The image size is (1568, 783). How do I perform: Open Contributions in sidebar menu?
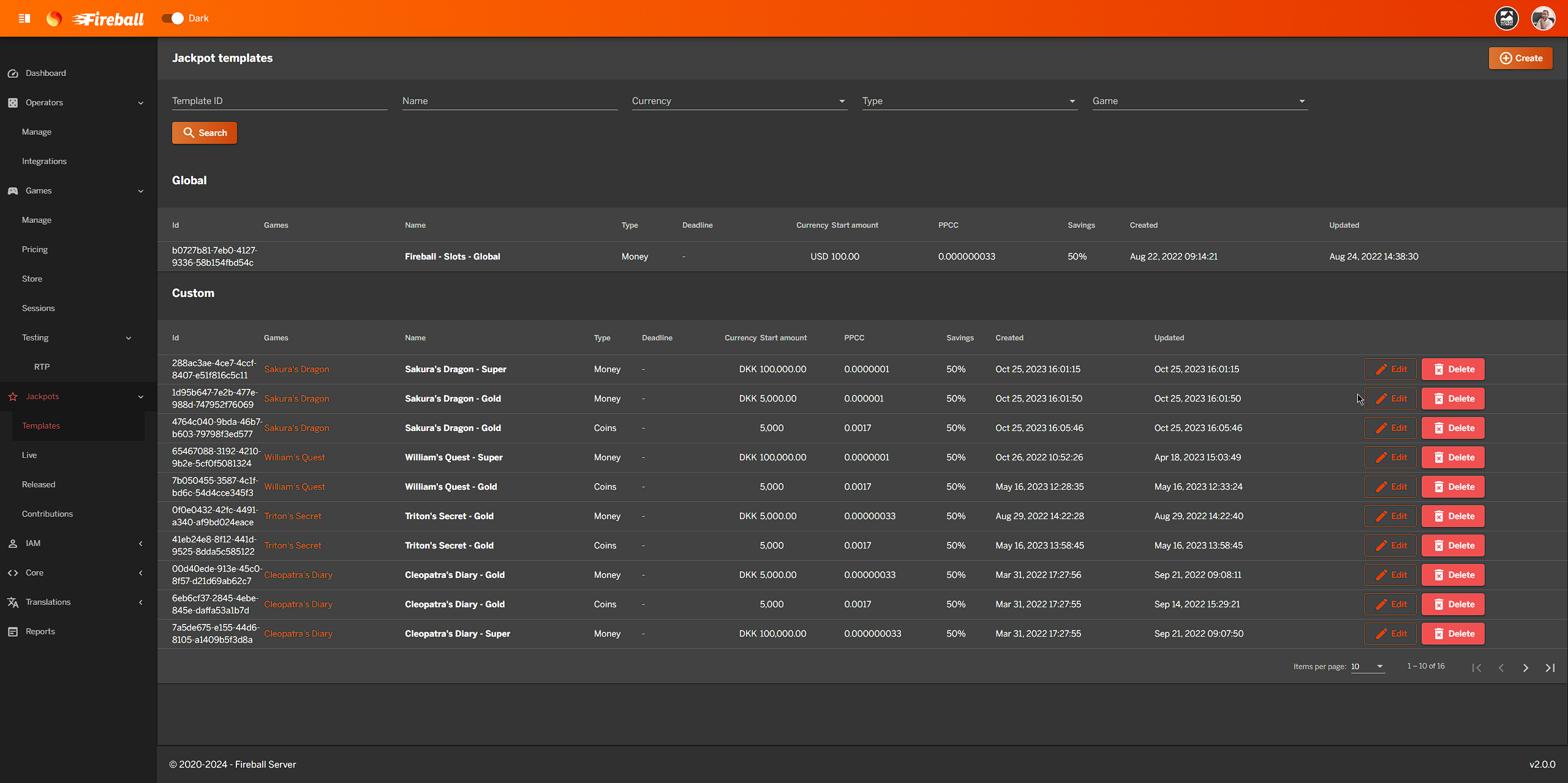point(47,514)
